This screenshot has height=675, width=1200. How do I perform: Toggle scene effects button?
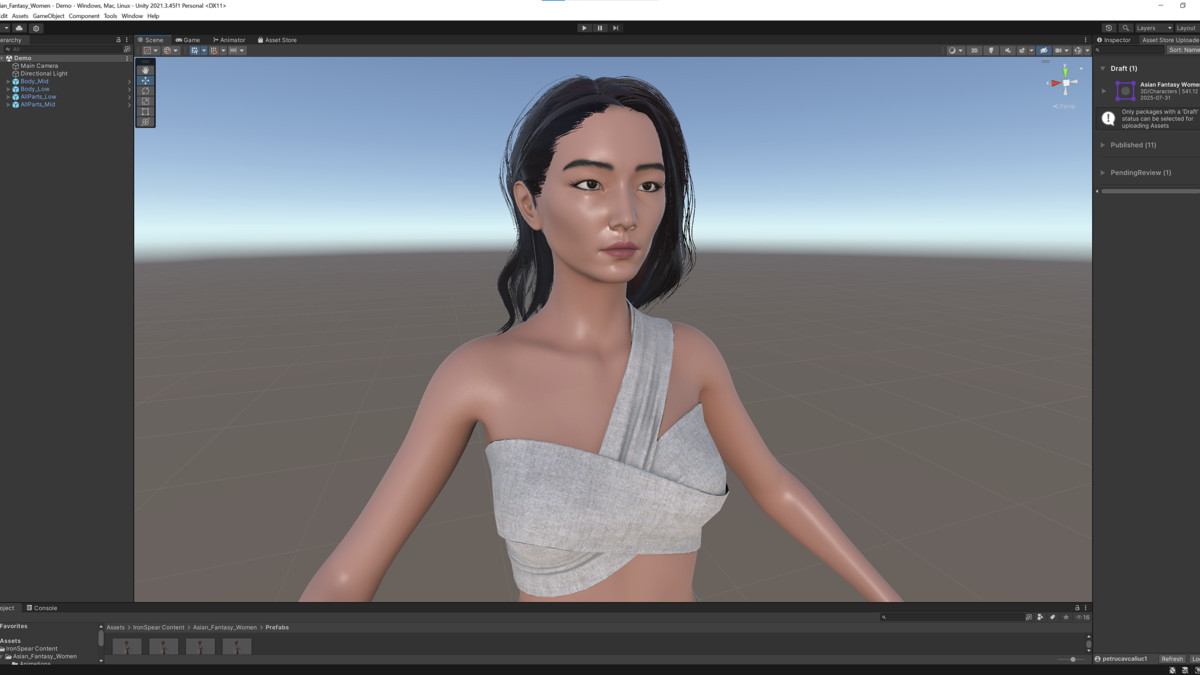pyautogui.click(x=1022, y=50)
